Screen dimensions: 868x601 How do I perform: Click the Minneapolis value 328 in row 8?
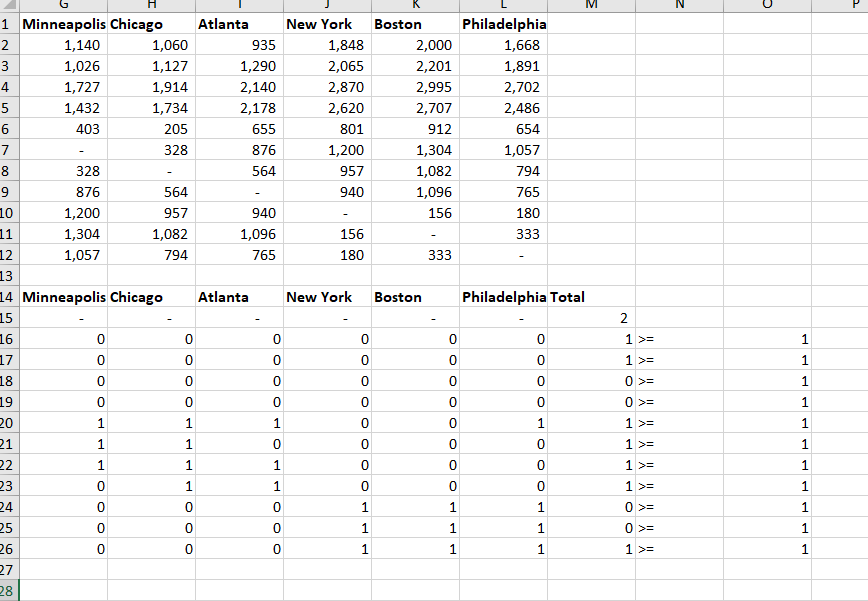click(x=63, y=171)
